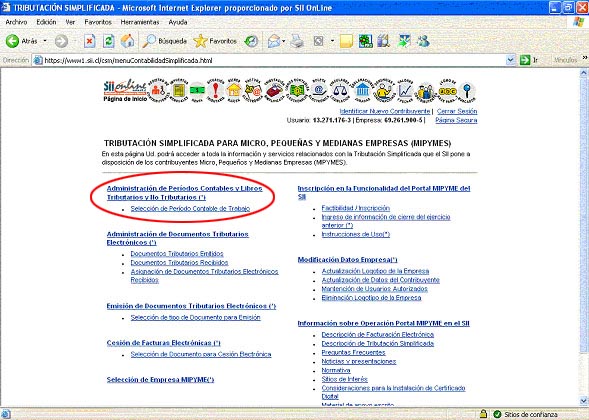Click the vertical scrollbar down arrow
589x420 pixels.
point(584,400)
